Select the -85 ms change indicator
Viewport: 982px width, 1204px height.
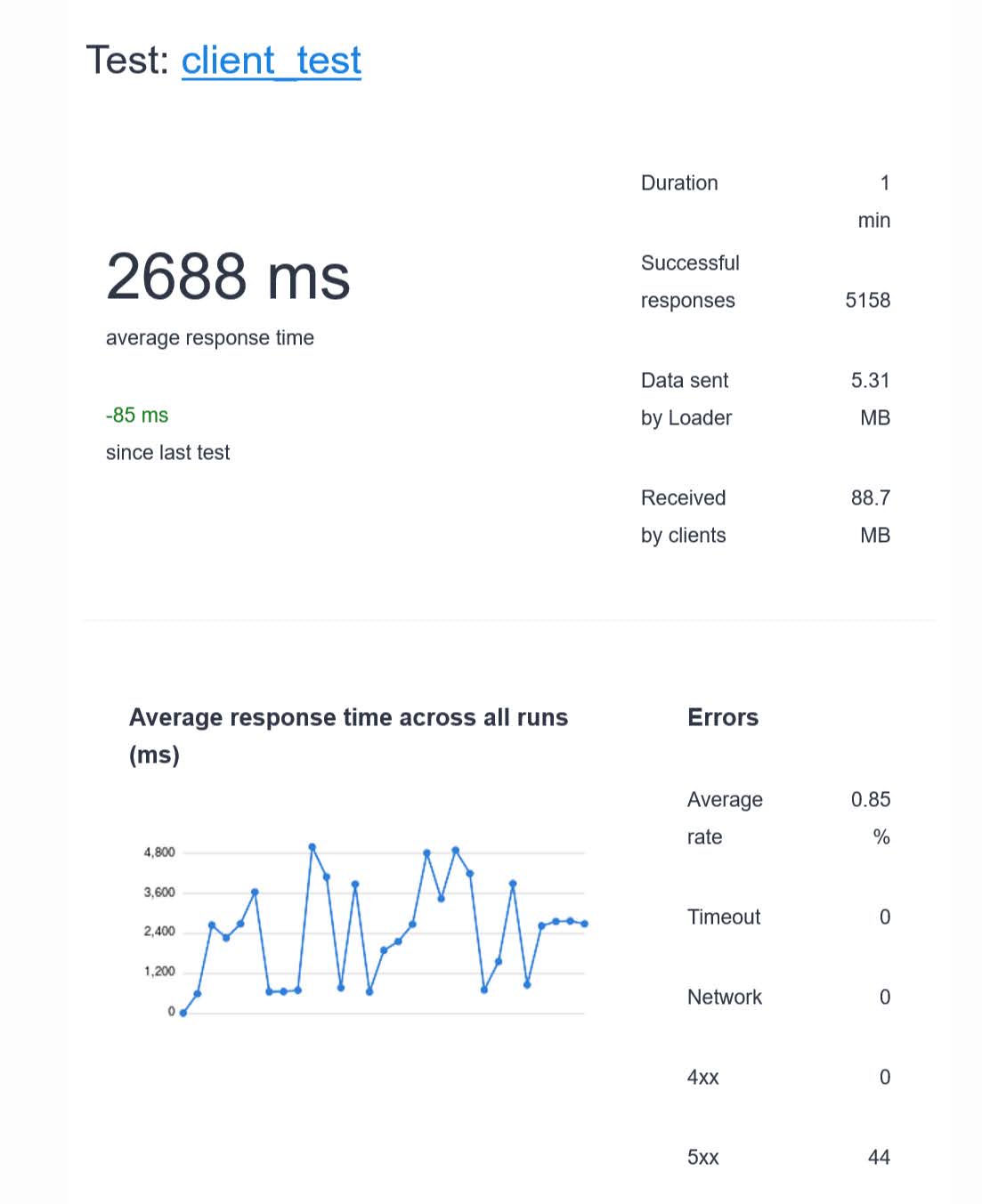point(137,416)
